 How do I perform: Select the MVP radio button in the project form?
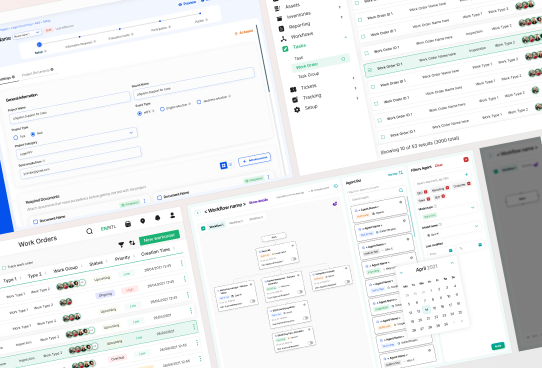click(x=139, y=113)
